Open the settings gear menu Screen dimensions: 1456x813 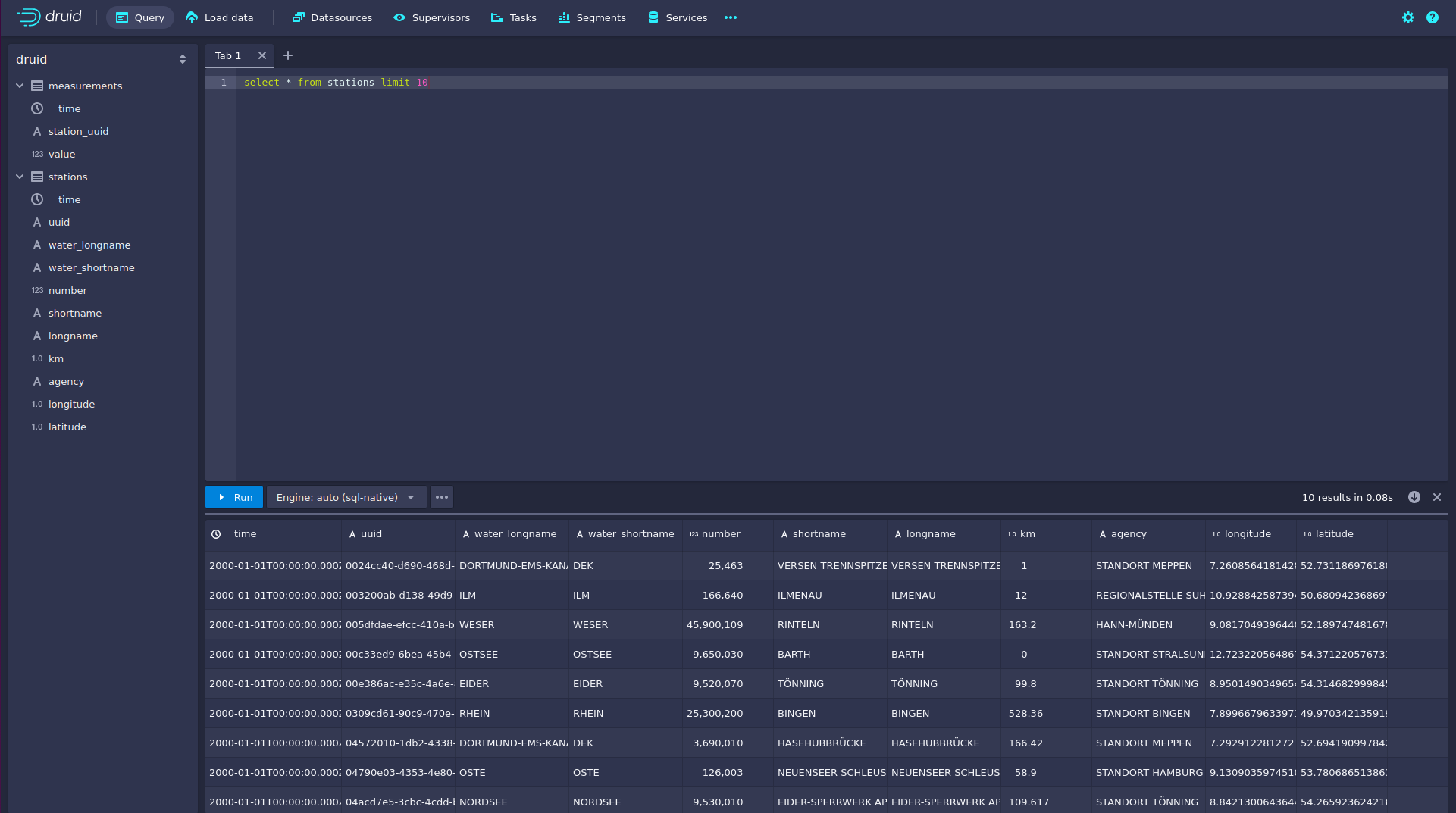(x=1407, y=17)
